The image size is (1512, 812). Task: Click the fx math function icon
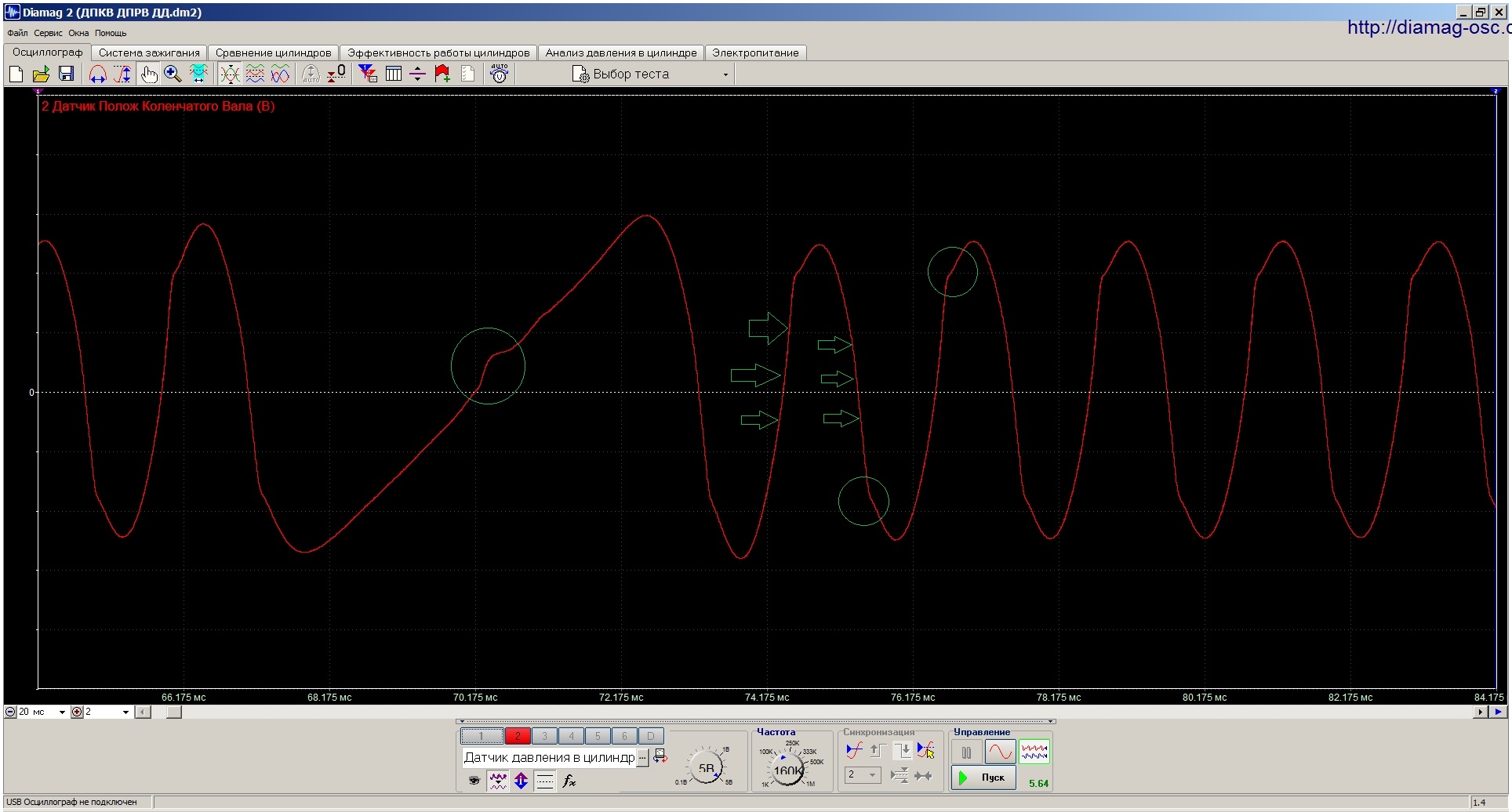click(x=569, y=781)
